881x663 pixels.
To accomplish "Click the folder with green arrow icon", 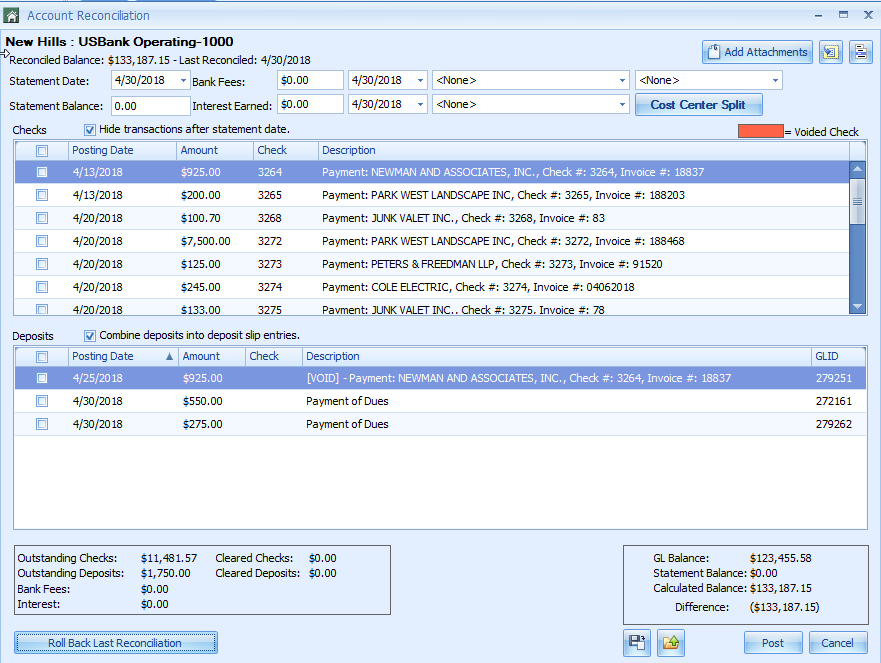I will tap(671, 643).
